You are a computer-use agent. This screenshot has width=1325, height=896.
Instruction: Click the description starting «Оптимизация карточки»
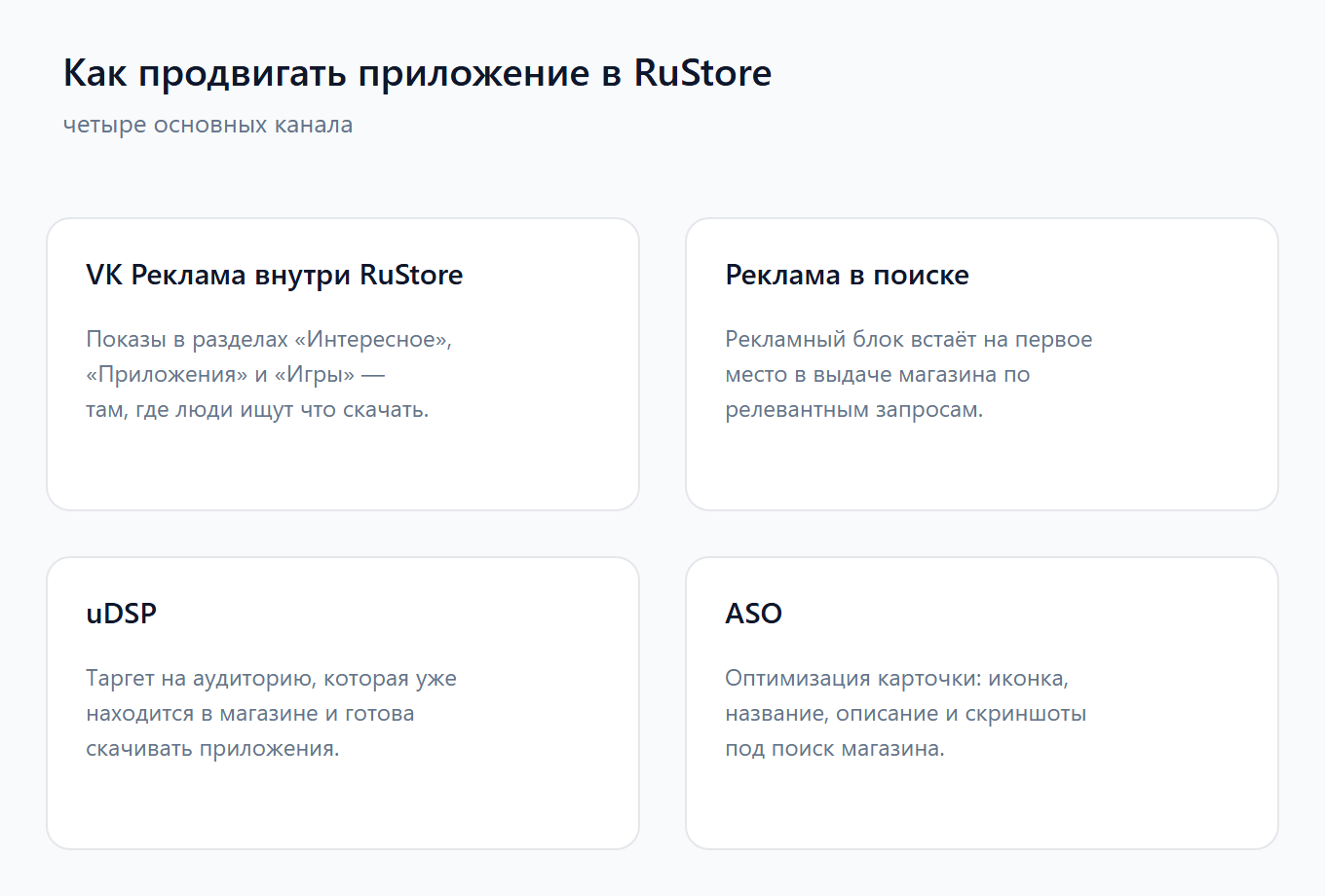906,713
